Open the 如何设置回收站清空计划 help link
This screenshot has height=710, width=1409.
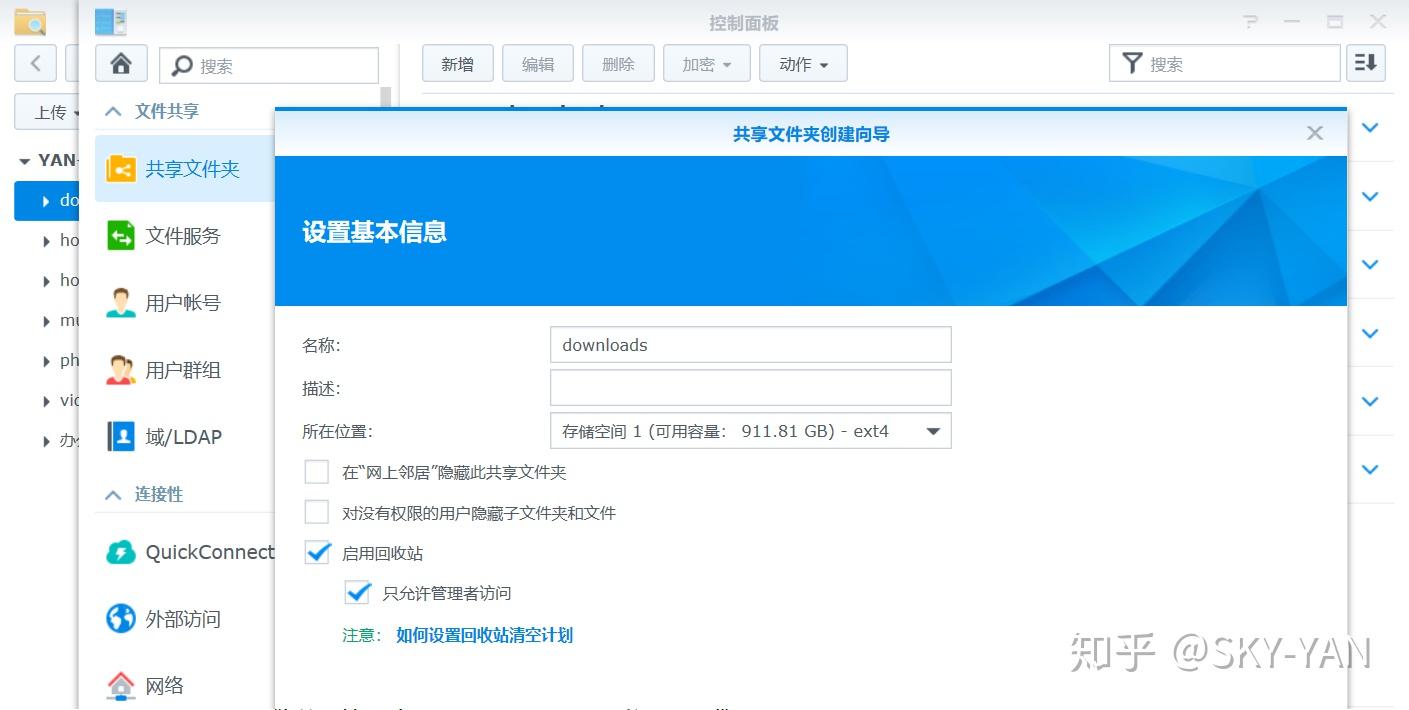click(x=486, y=635)
